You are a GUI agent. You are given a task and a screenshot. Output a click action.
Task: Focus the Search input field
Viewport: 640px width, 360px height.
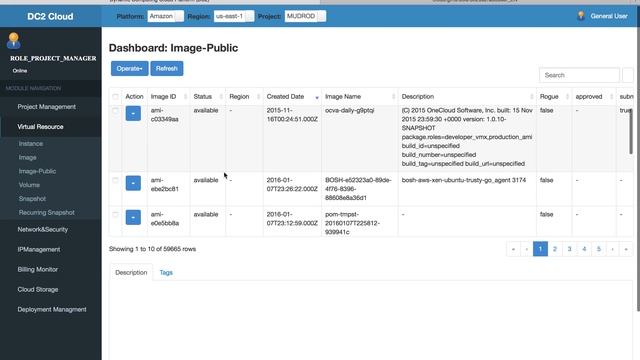pyautogui.click(x=579, y=76)
